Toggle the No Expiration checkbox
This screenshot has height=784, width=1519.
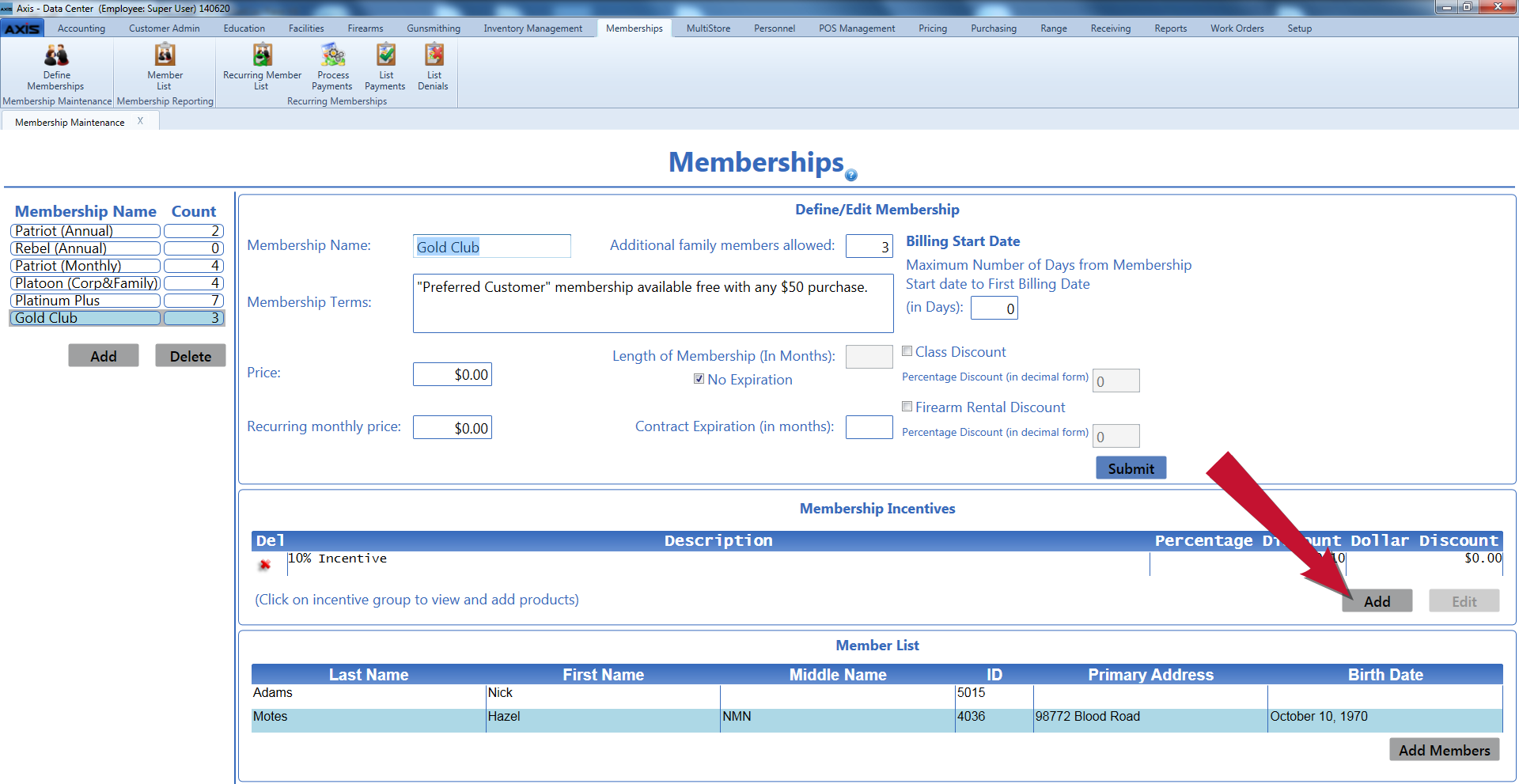(699, 379)
